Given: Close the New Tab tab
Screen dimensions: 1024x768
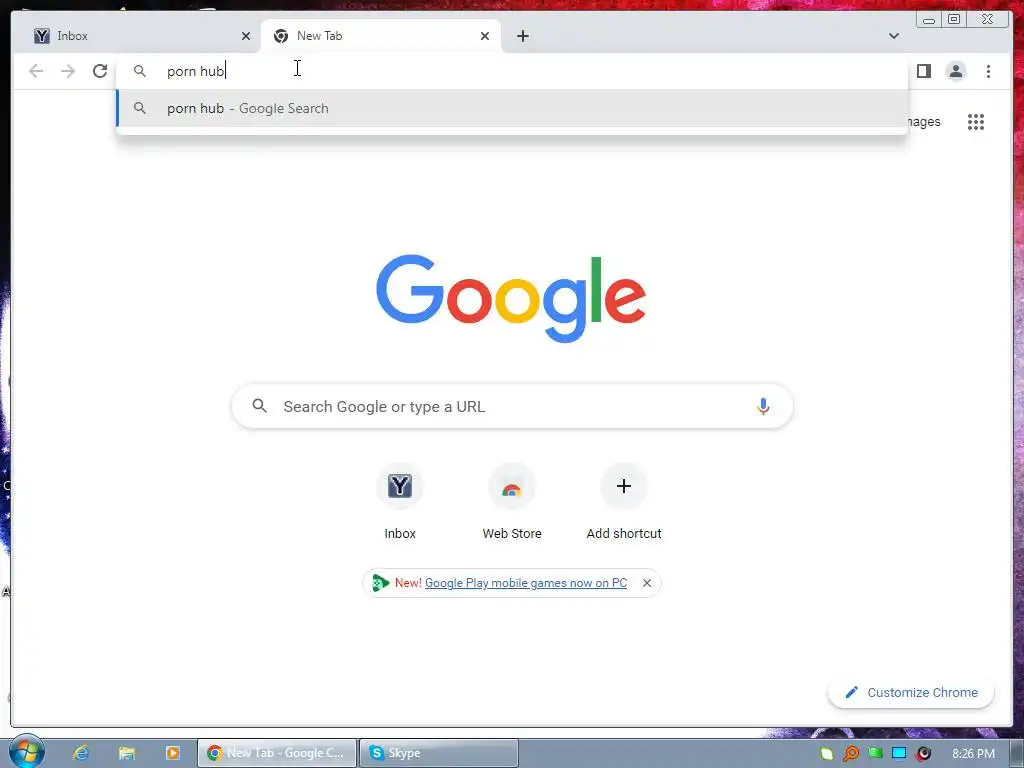Looking at the screenshot, I should click(x=485, y=36).
